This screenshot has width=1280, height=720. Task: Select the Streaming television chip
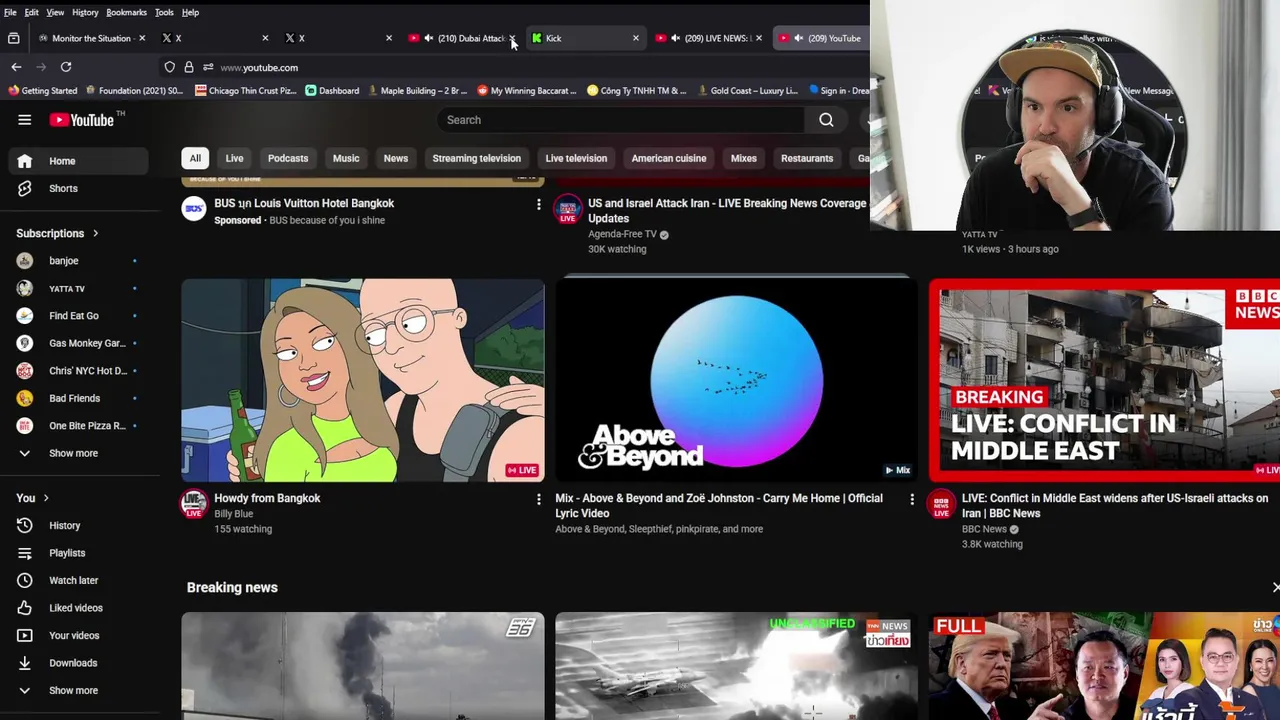(476, 158)
